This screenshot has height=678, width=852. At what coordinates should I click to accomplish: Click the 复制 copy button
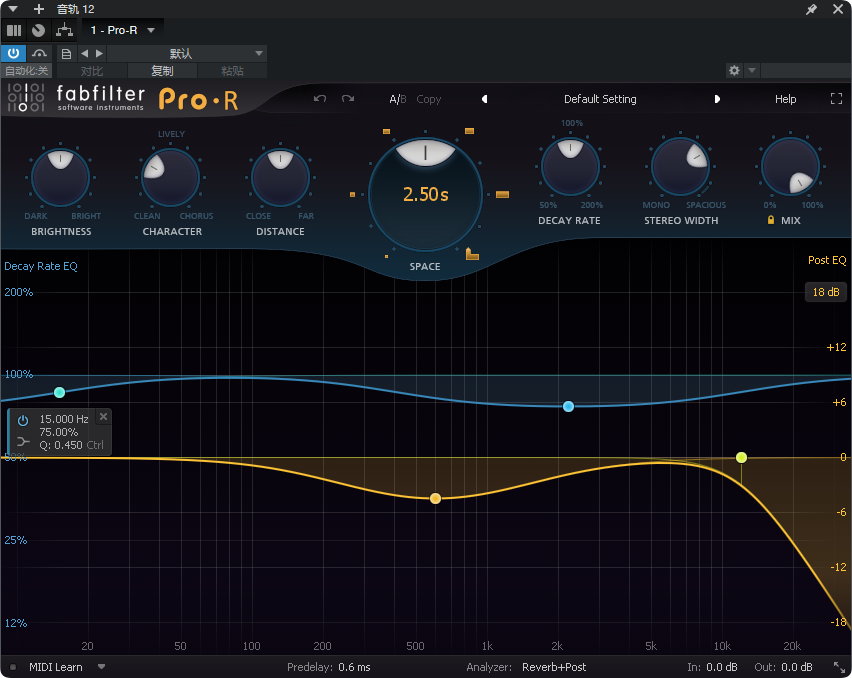pos(162,71)
